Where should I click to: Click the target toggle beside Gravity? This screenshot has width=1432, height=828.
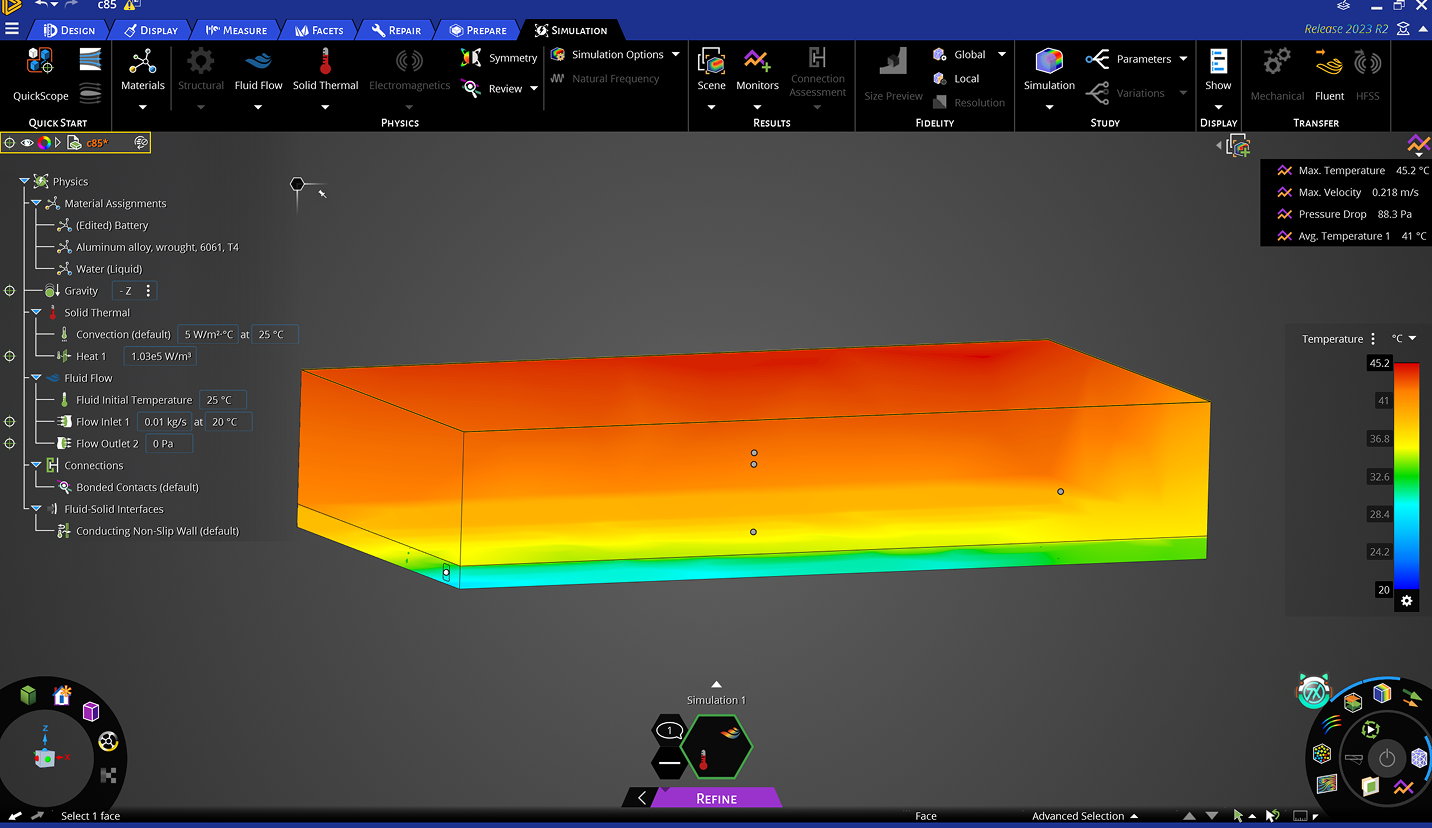(x=10, y=291)
